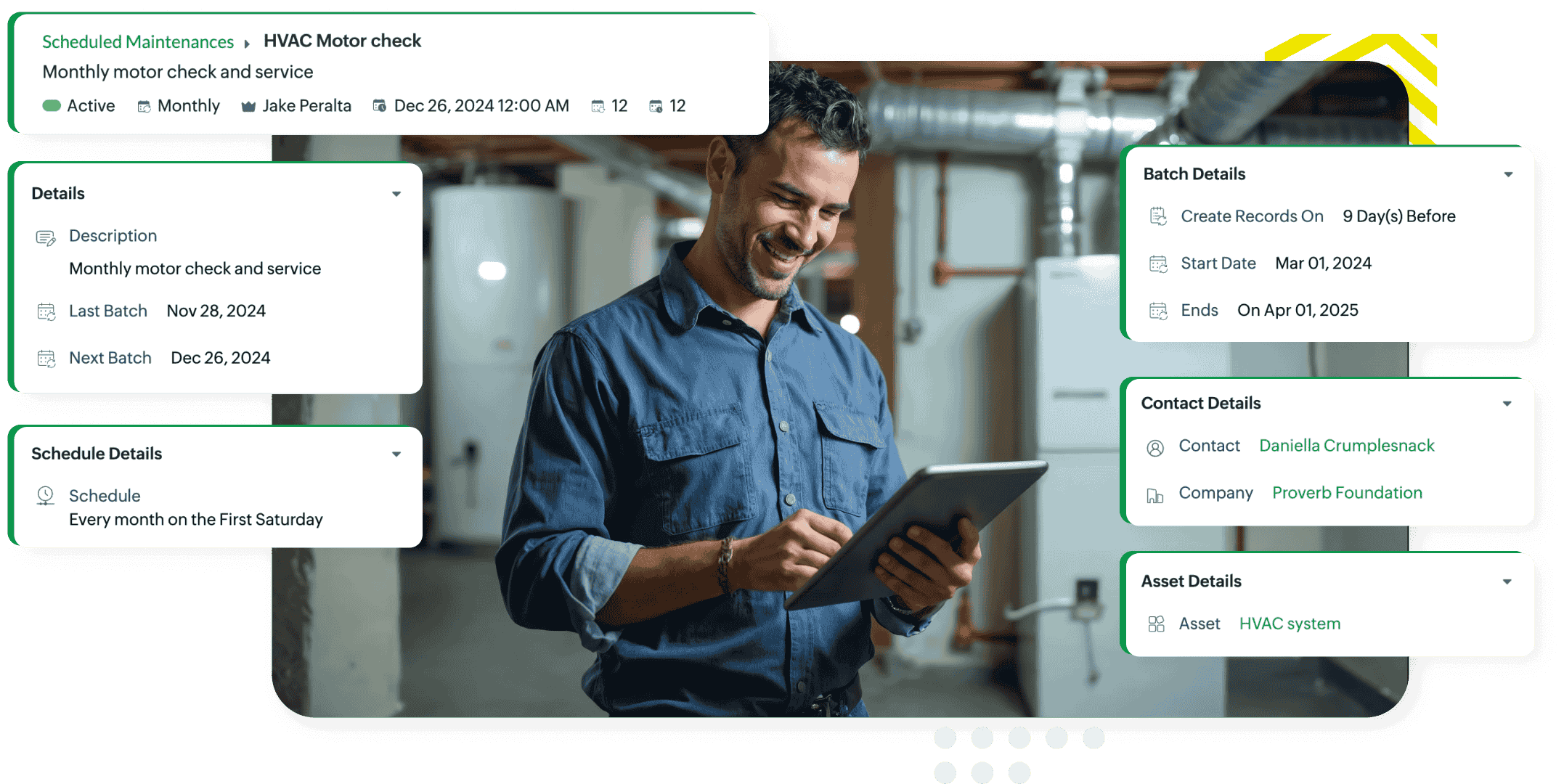Viewport: 1564px width, 784px height.
Task: Collapse the Batch Details panel arrow
Action: [x=1508, y=174]
